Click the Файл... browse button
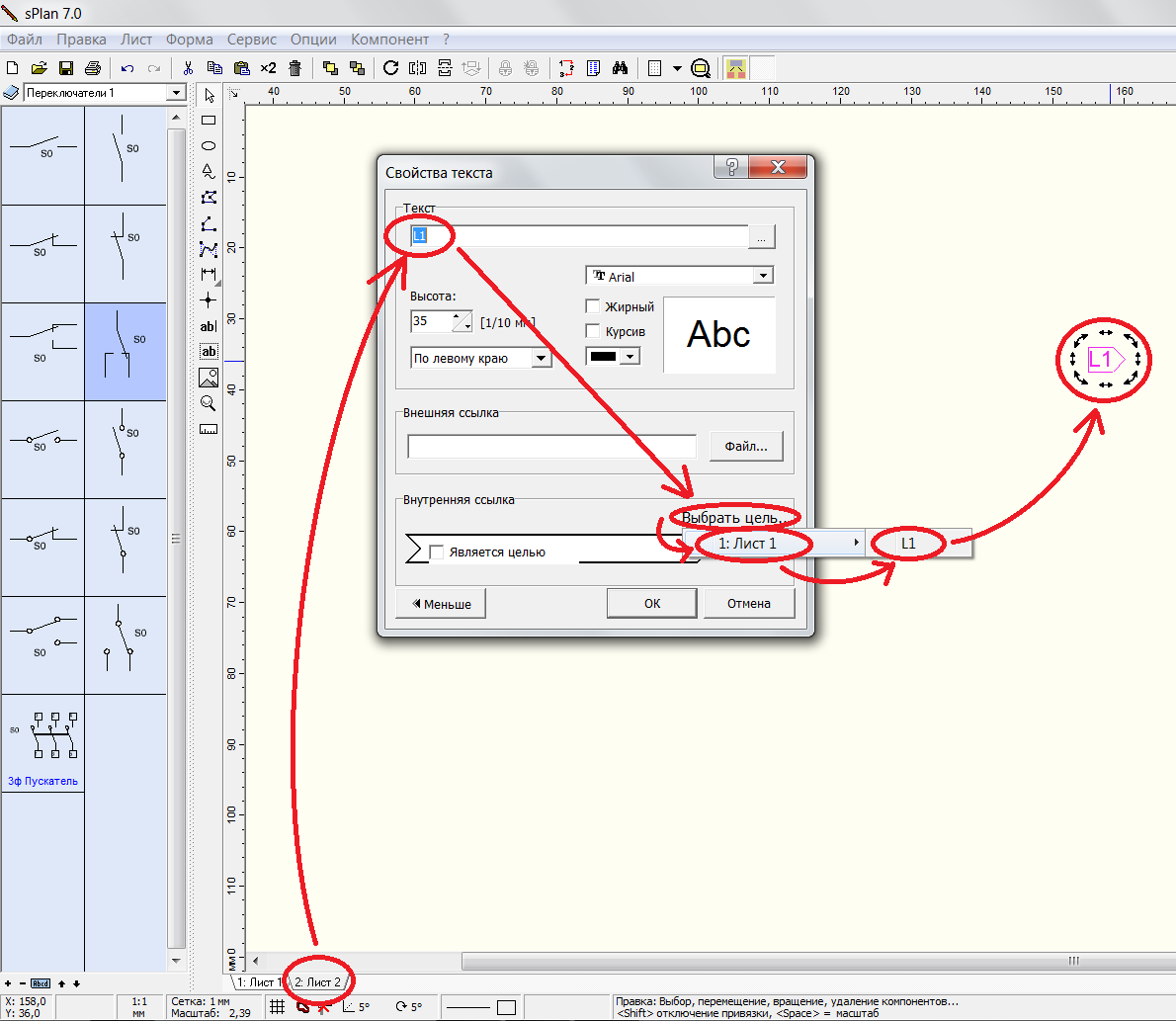 click(745, 447)
